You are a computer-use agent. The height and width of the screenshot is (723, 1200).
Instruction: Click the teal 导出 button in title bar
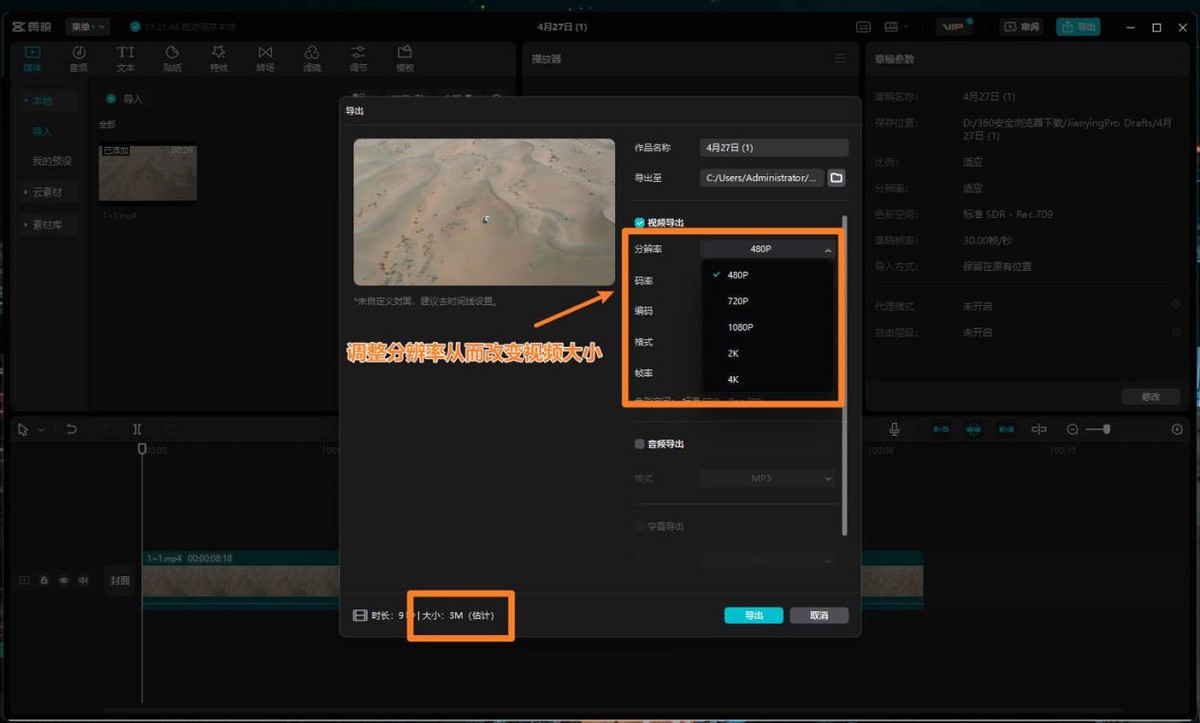[1078, 27]
